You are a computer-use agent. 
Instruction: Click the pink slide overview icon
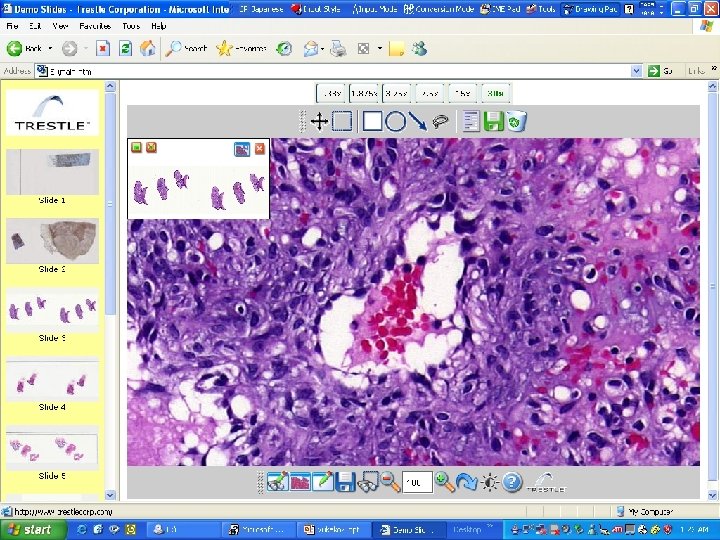click(300, 482)
